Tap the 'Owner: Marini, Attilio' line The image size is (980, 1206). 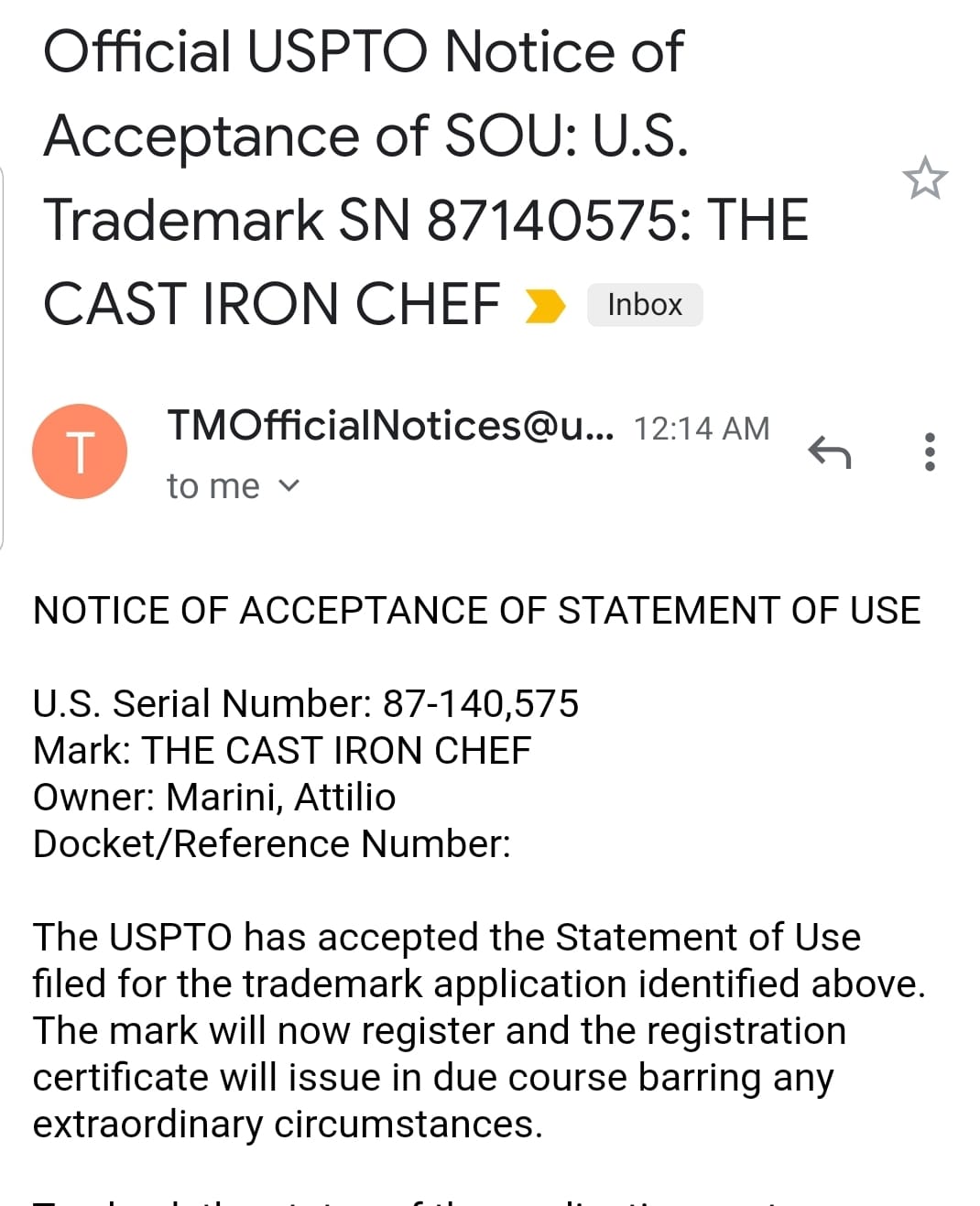click(x=214, y=798)
